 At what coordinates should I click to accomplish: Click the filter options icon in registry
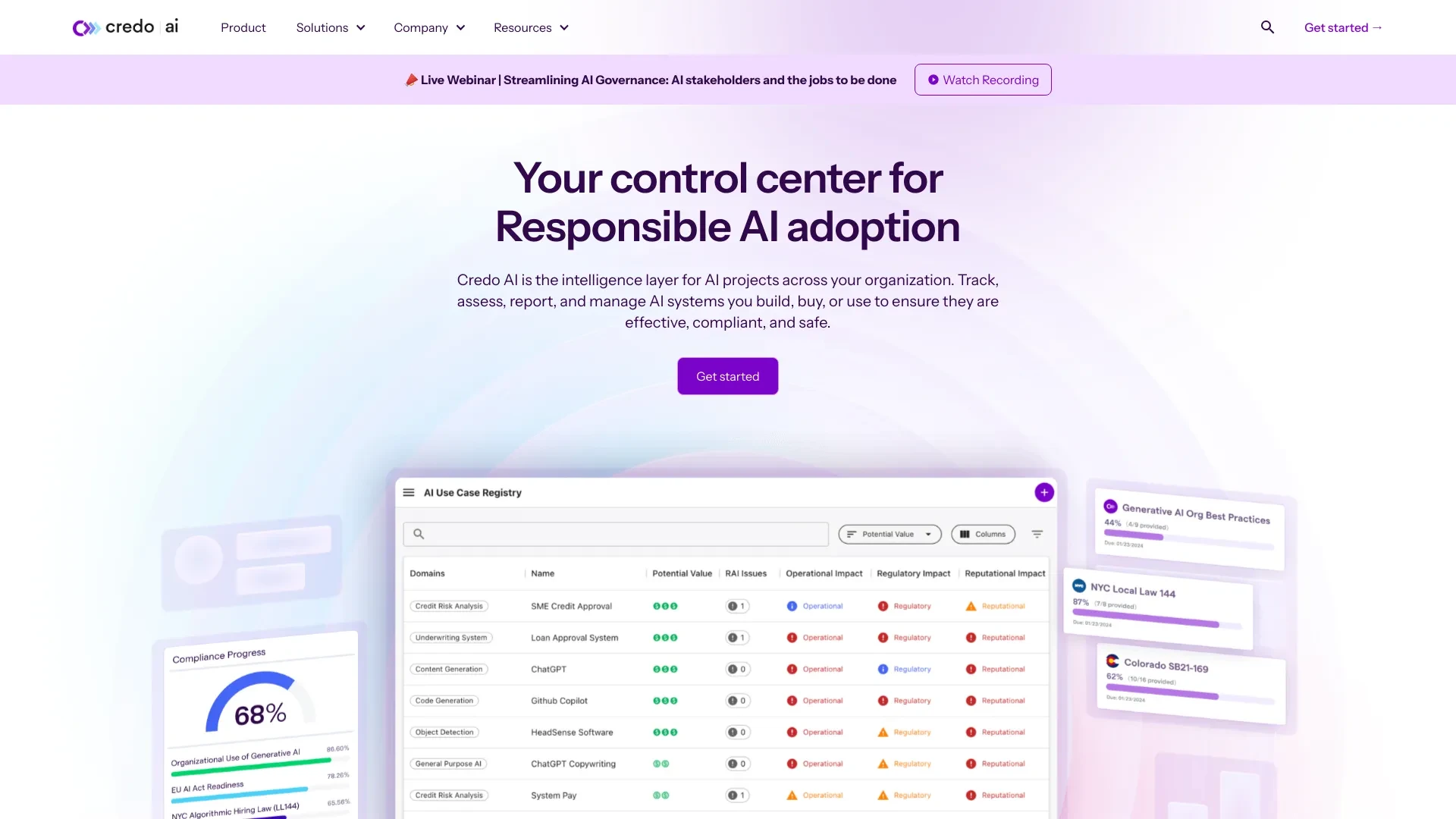(1037, 532)
